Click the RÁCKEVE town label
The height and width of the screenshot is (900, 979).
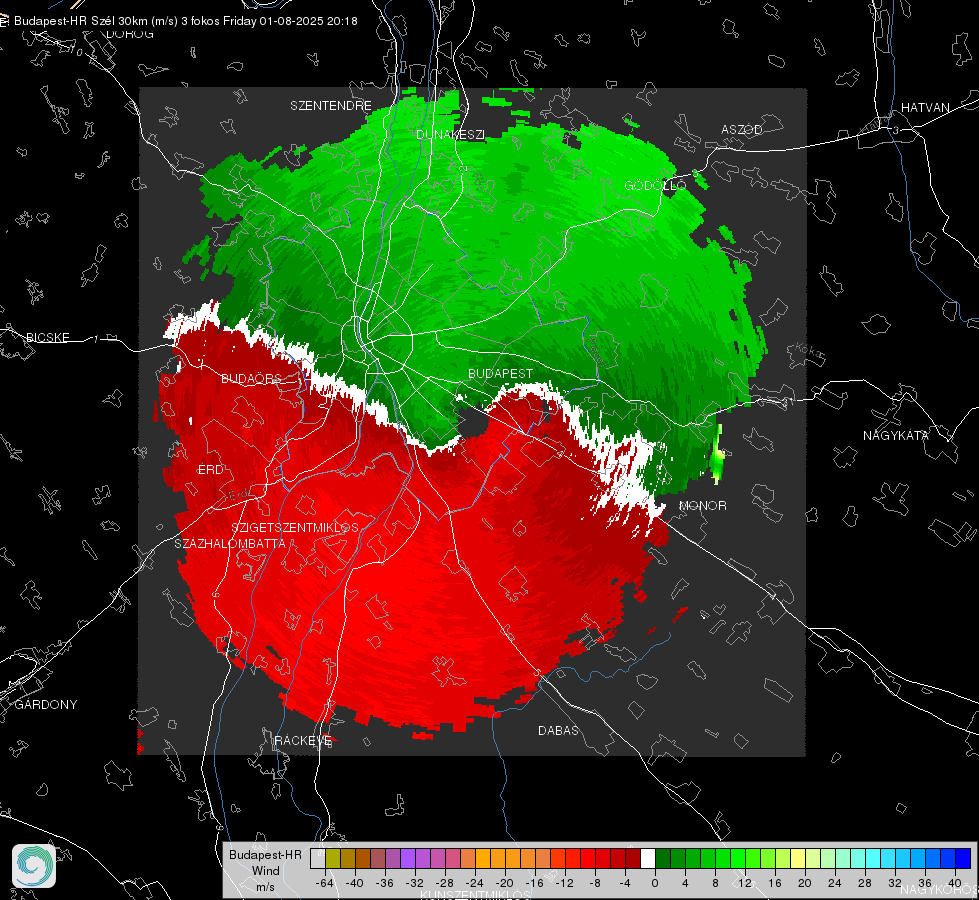pyautogui.click(x=303, y=740)
